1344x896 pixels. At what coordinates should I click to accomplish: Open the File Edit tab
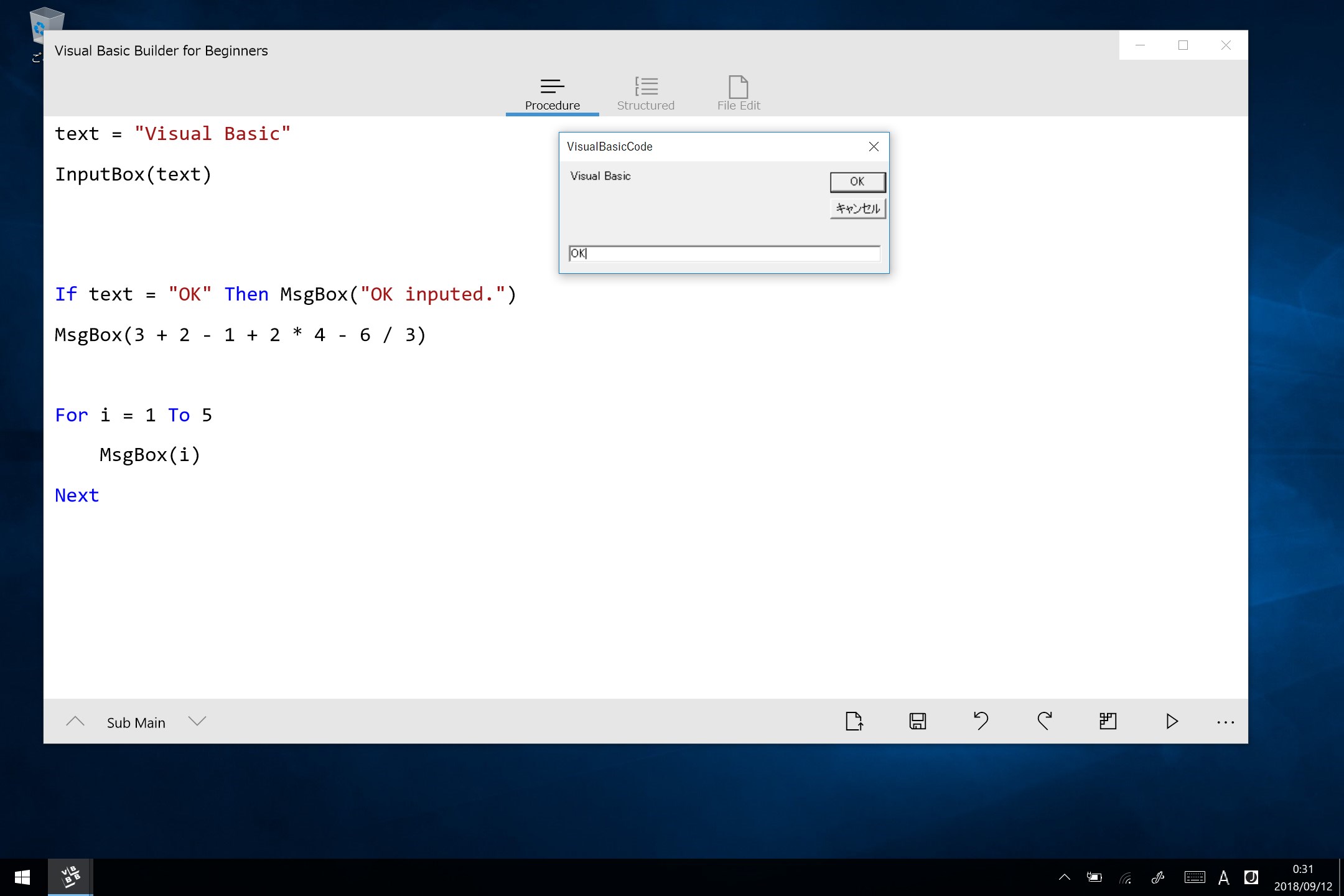(739, 93)
